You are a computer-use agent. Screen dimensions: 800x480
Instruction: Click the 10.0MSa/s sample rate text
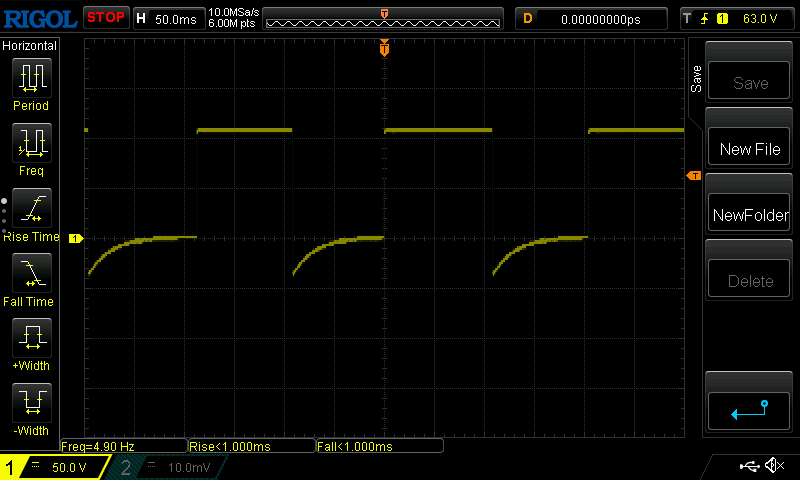pos(234,12)
